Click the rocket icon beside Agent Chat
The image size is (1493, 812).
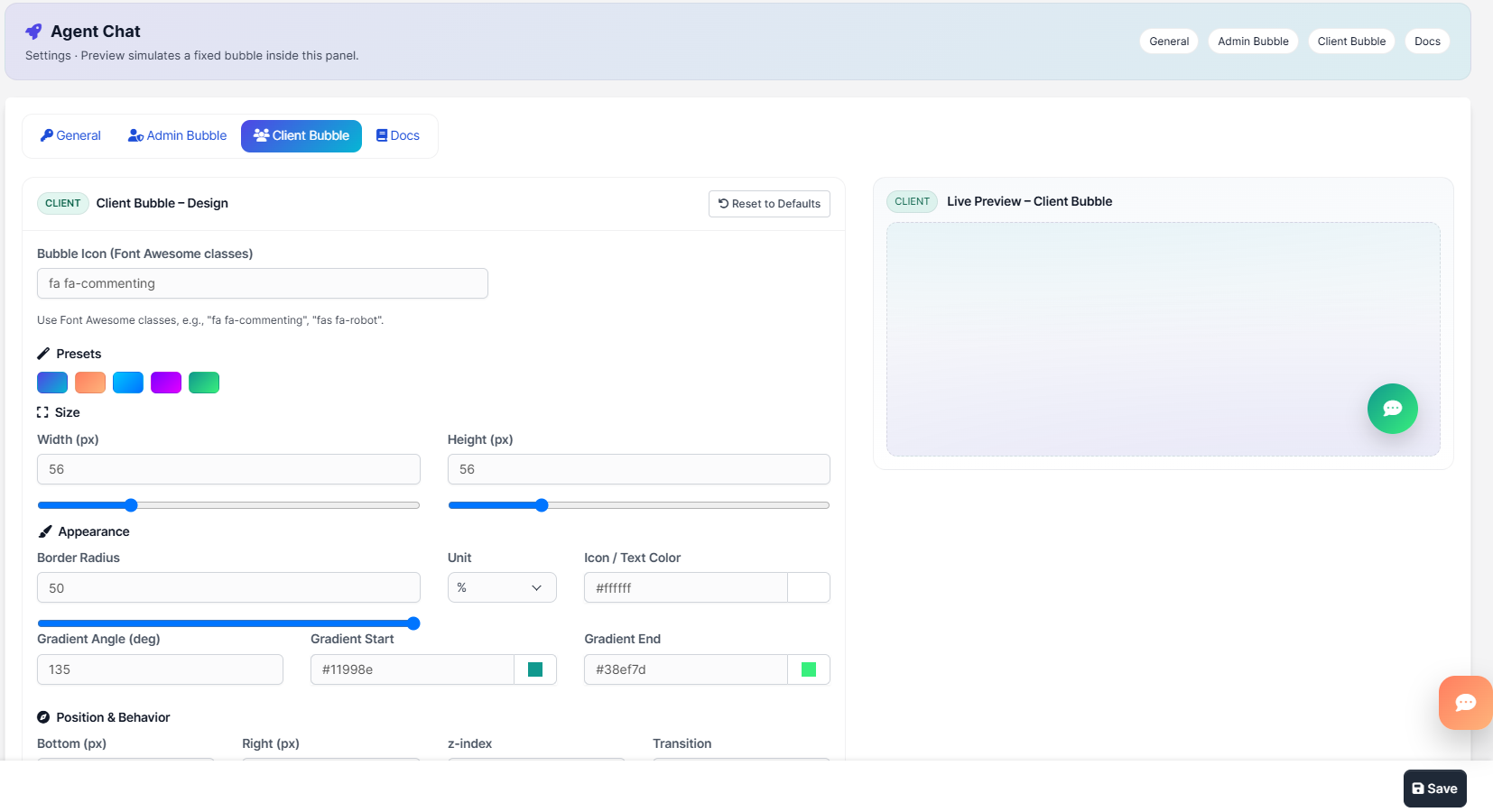[x=33, y=32]
